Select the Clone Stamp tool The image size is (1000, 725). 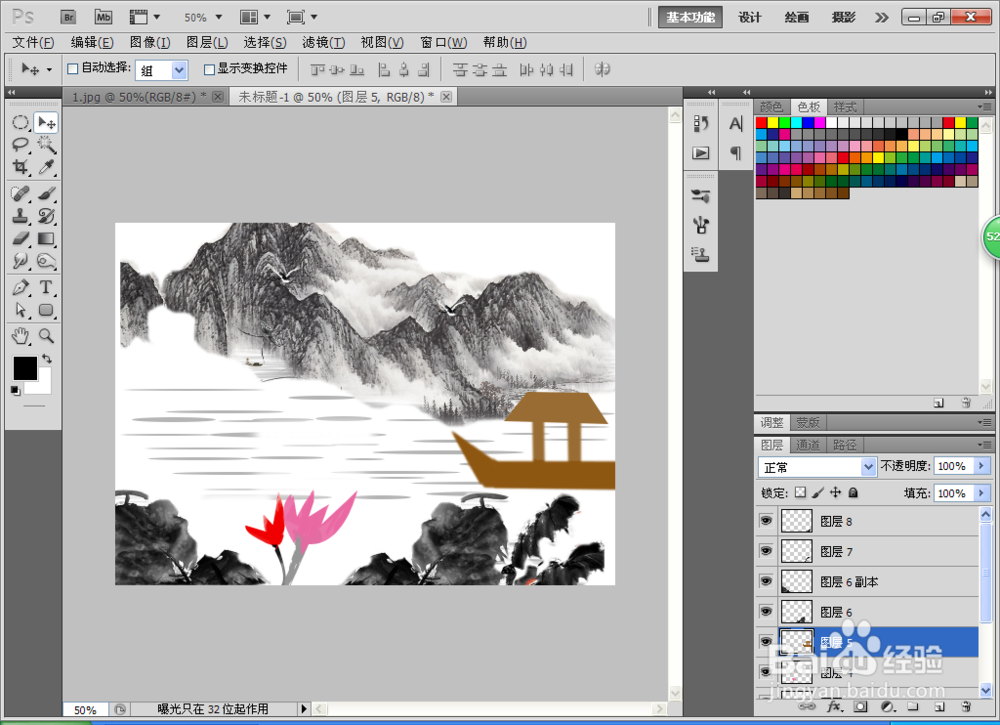coord(22,214)
